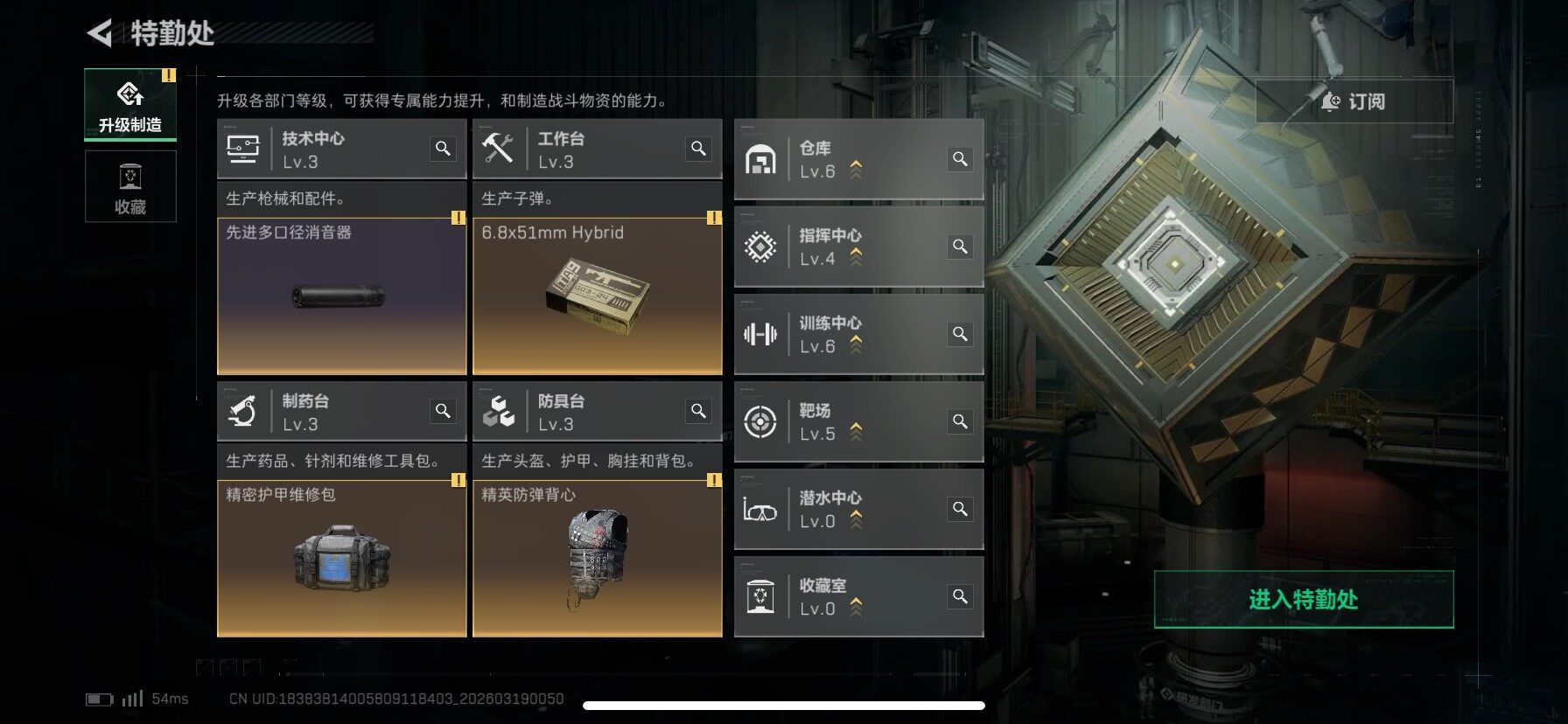The width and height of the screenshot is (1568, 724).
Task: Switch to the 收藏 tab
Action: point(130,186)
